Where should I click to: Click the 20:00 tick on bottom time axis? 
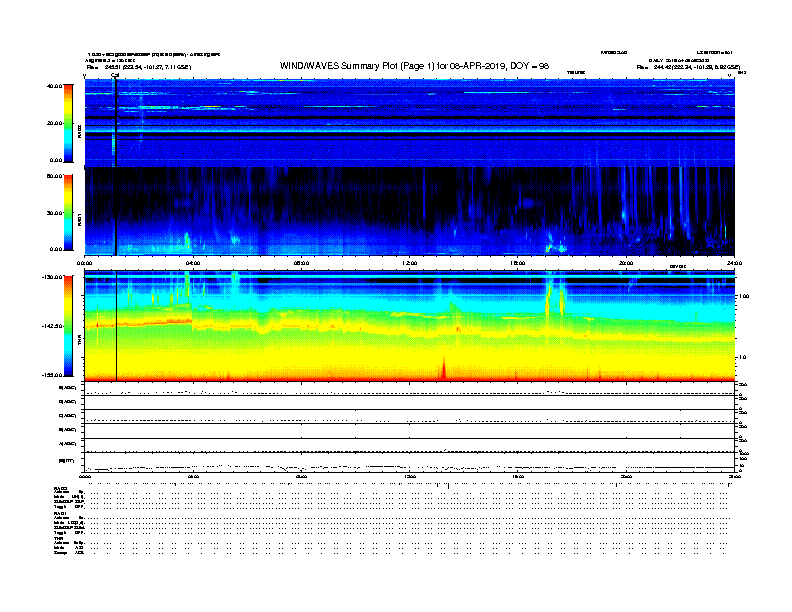click(x=626, y=476)
